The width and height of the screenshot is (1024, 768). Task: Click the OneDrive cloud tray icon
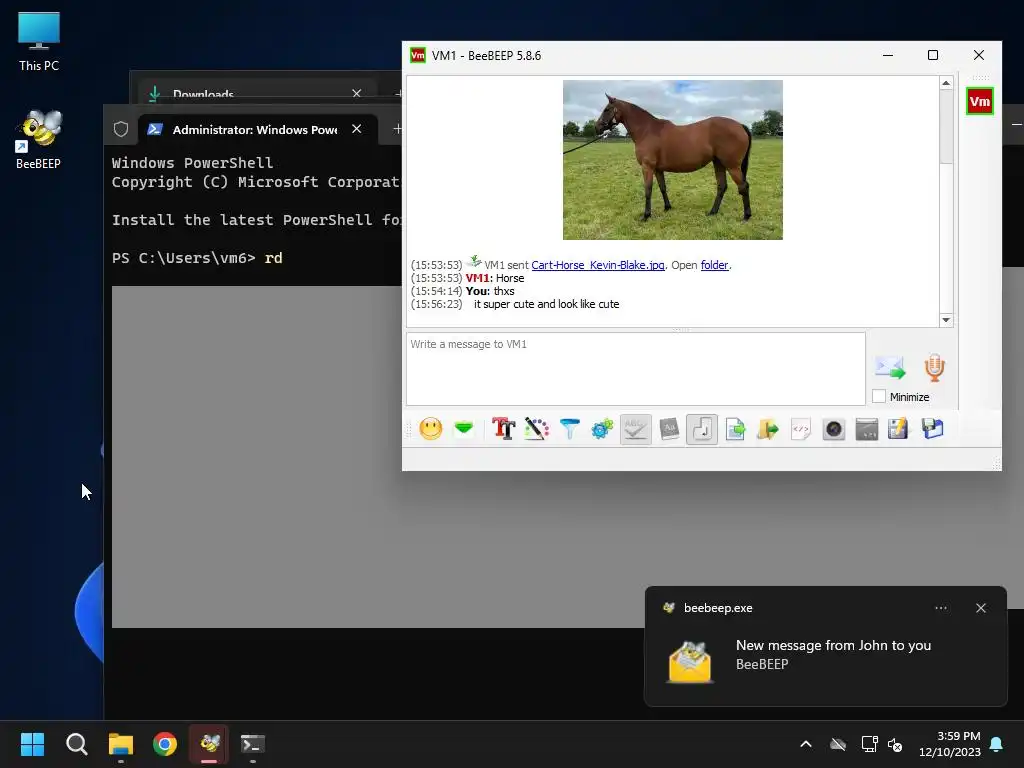pyautogui.click(x=838, y=744)
